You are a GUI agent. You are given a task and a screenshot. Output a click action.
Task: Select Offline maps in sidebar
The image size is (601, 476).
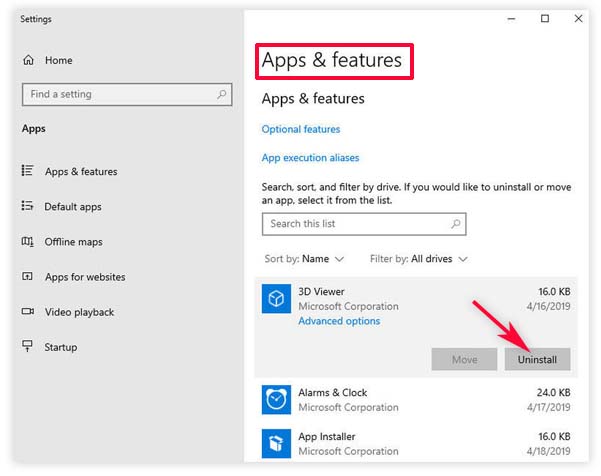(x=74, y=242)
